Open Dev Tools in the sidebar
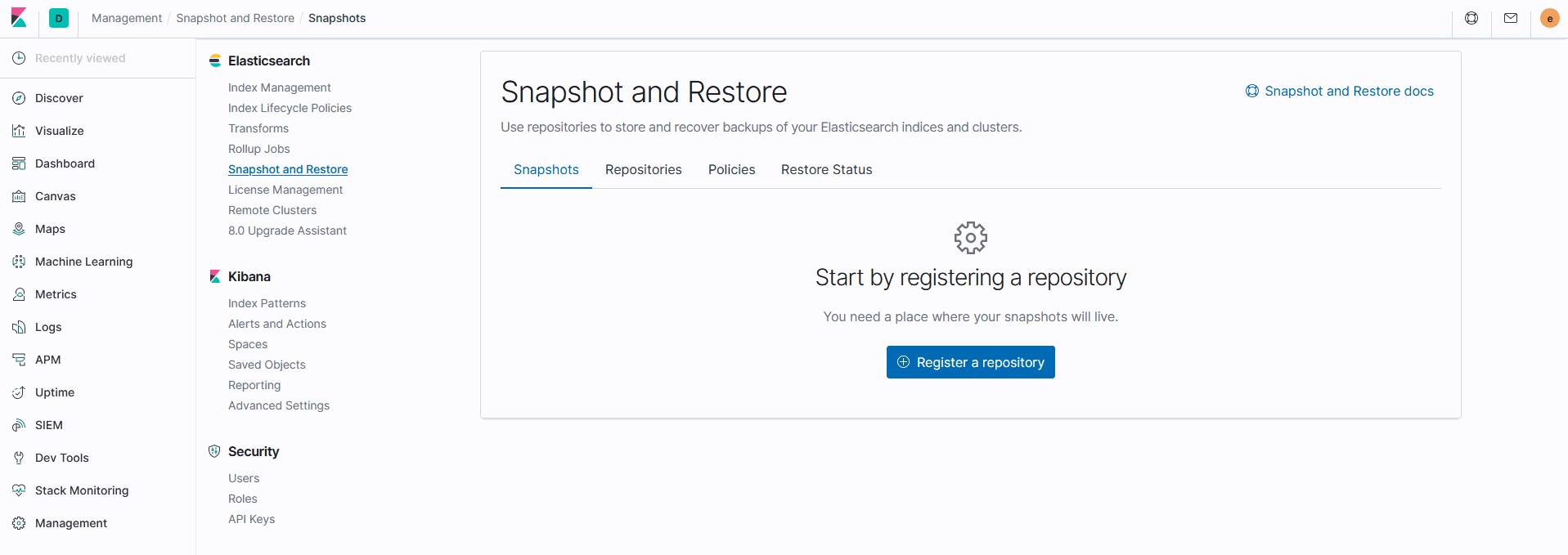Screen dimensions: 1568x555 (61, 458)
